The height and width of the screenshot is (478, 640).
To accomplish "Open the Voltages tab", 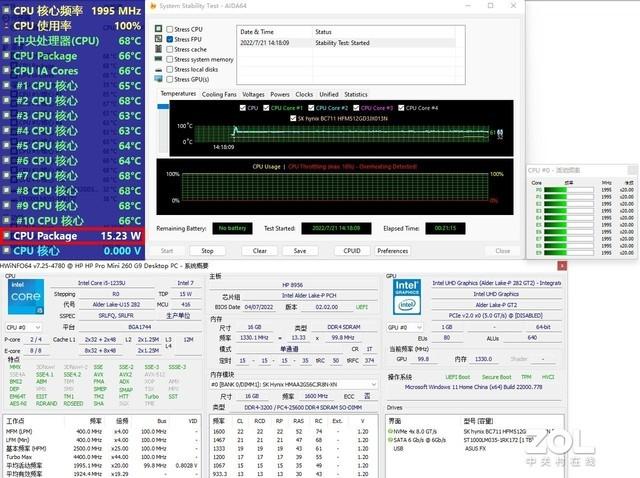I will point(253,94).
